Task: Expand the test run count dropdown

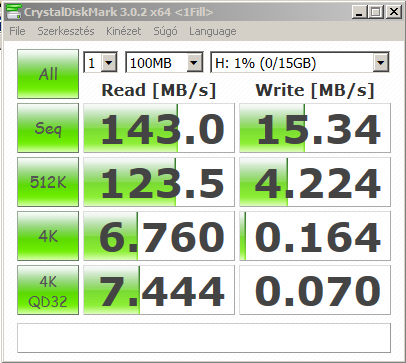Action: coord(109,62)
